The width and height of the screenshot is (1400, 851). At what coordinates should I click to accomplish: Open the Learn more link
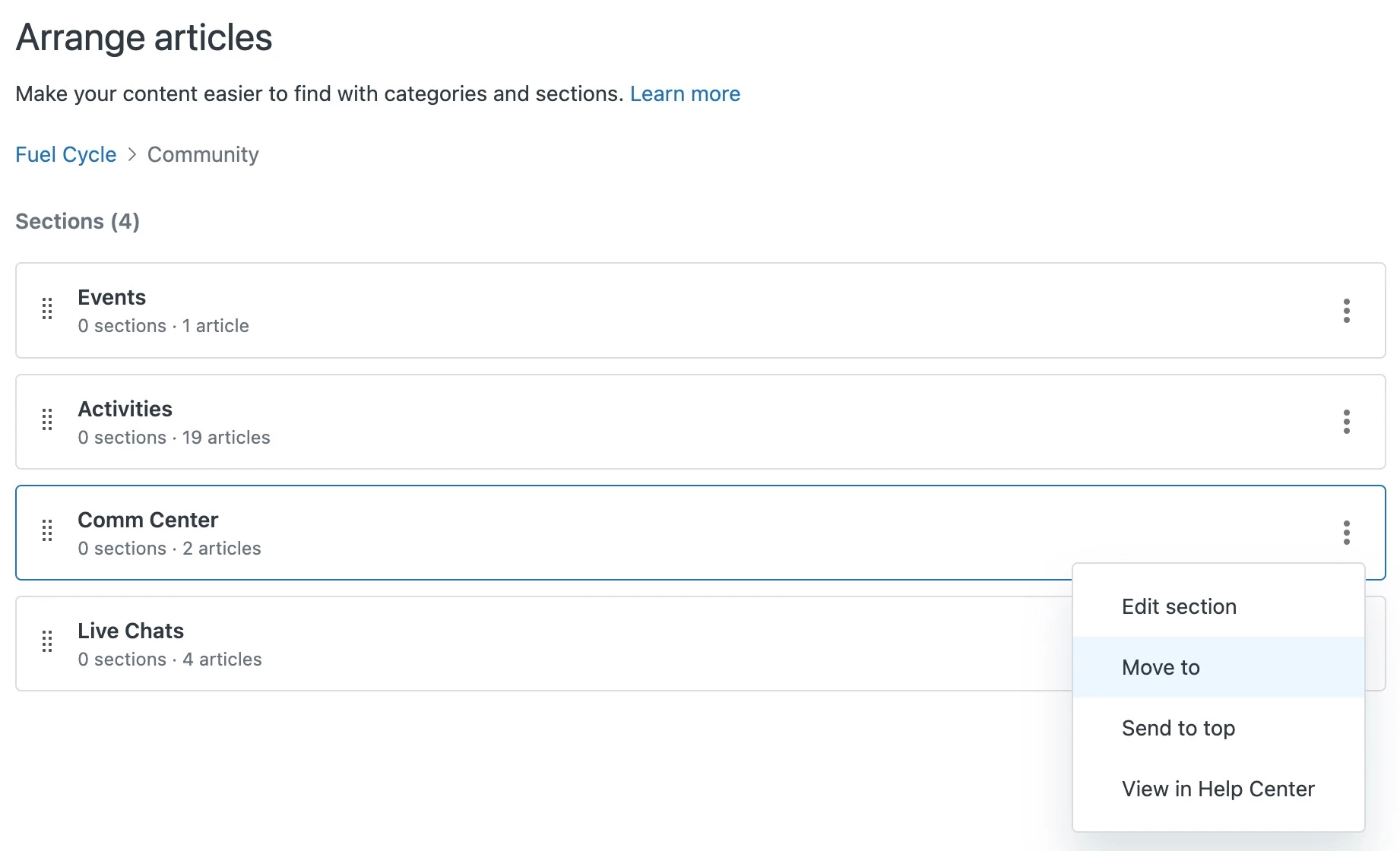pyautogui.click(x=685, y=93)
